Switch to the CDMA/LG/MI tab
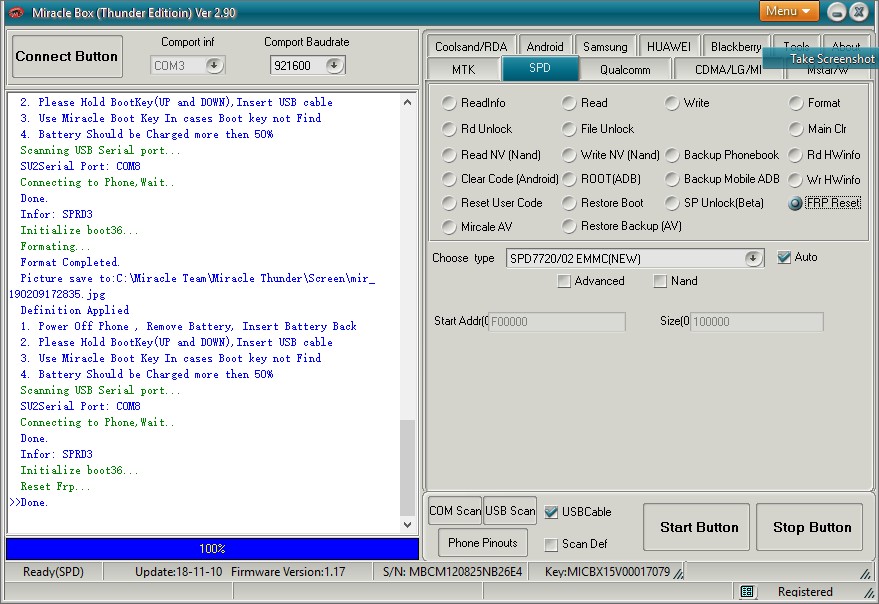The width and height of the screenshot is (879, 604). coord(728,70)
